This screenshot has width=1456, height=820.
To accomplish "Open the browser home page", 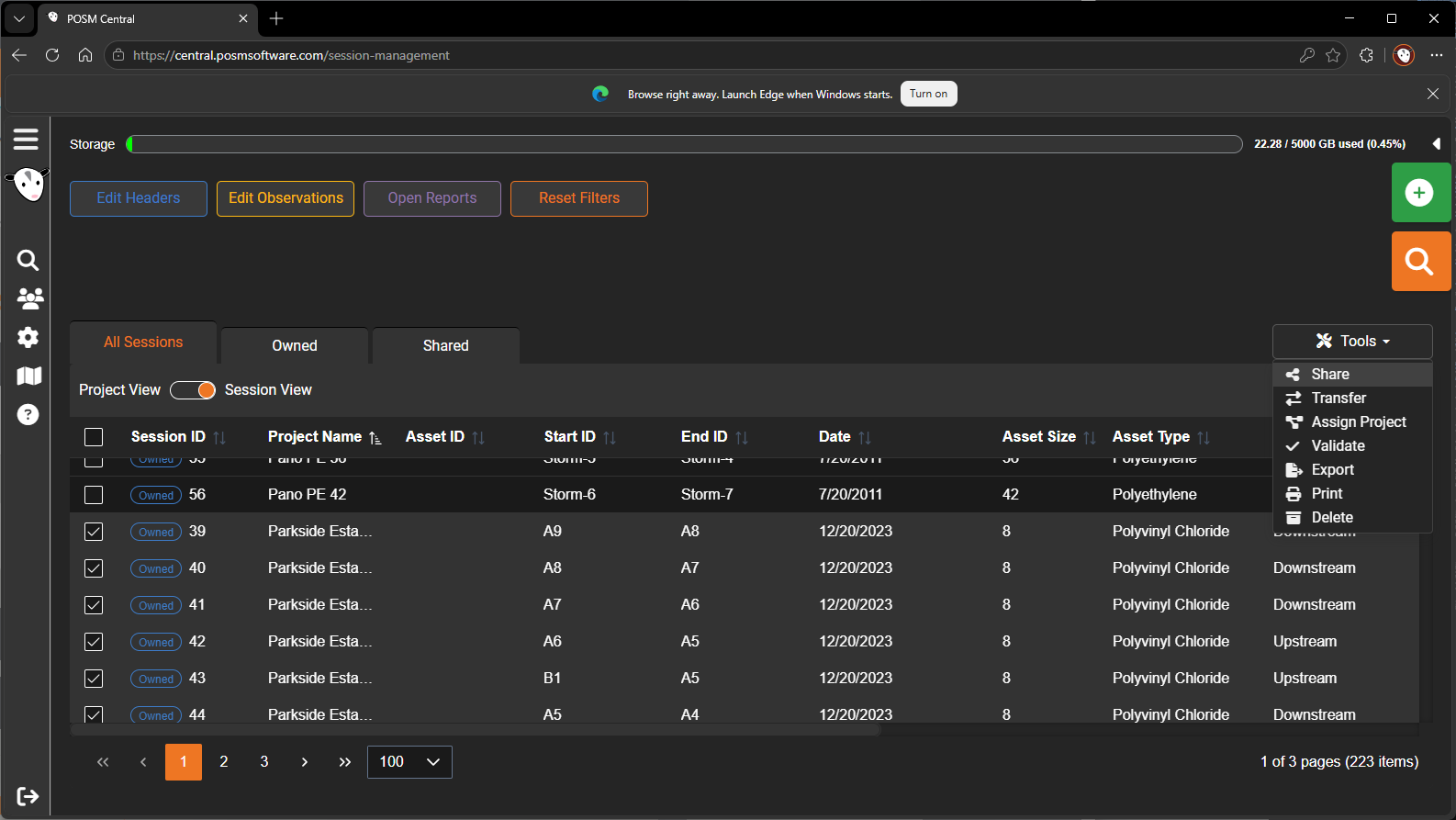I will tap(85, 55).
